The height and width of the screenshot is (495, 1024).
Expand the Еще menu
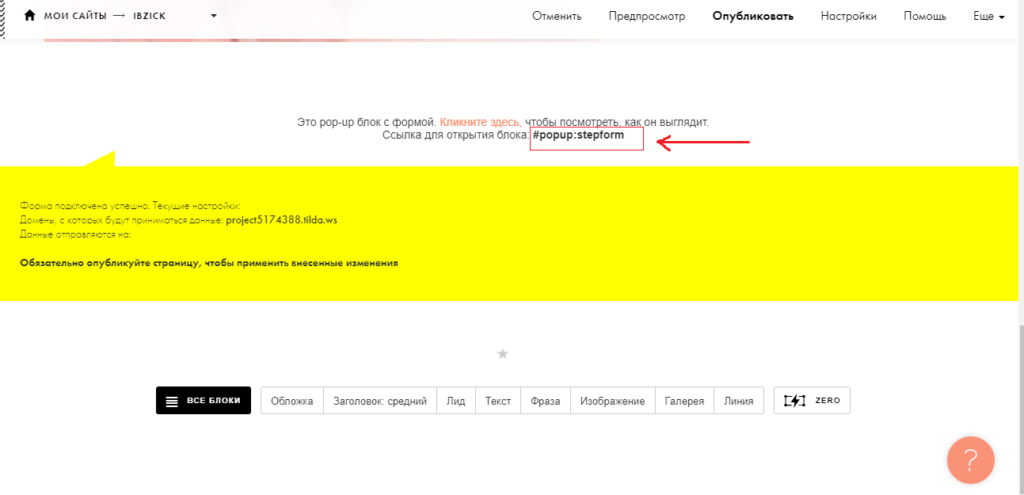coord(988,16)
